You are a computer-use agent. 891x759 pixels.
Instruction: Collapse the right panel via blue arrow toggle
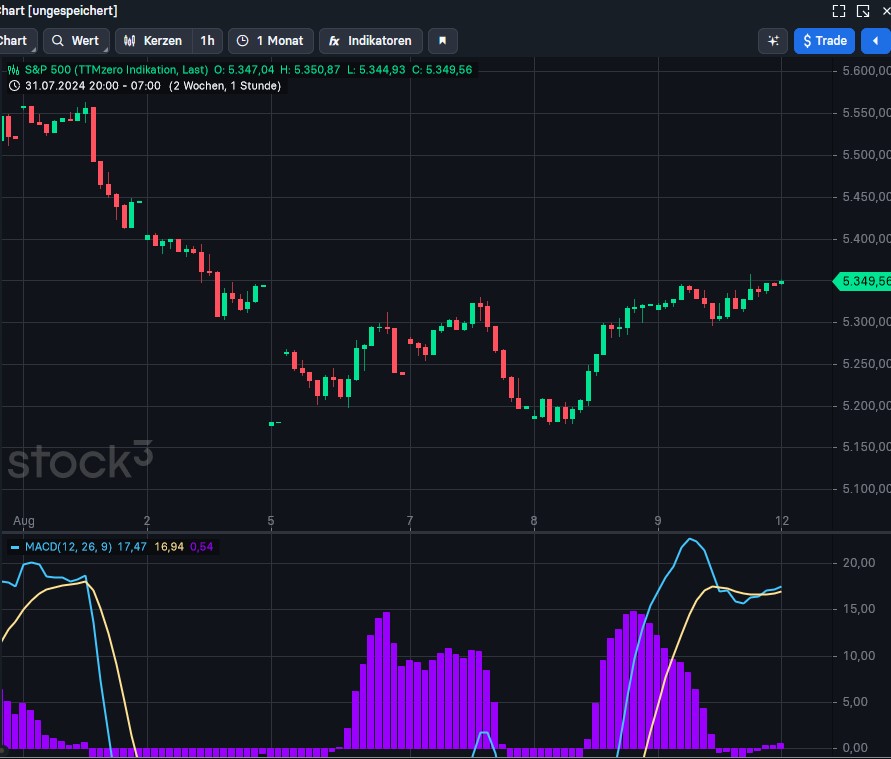[x=878, y=41]
